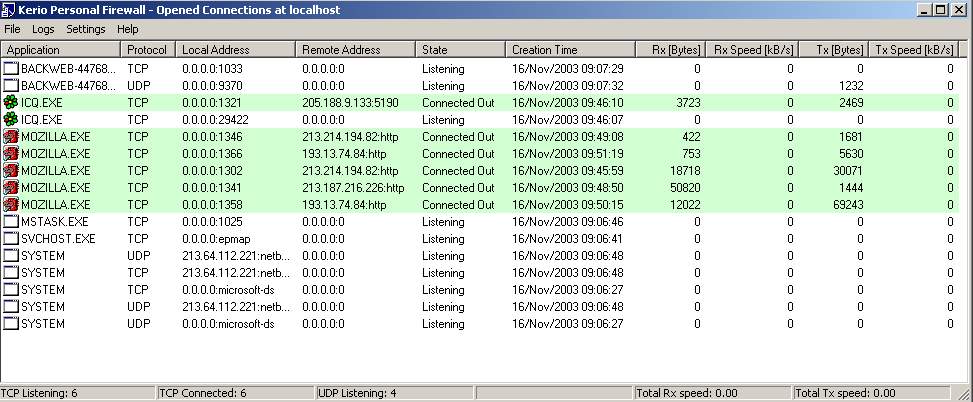This screenshot has width=973, height=402.
Task: Click the Total Rx speed: 0.00 status entry
Action: click(712, 393)
